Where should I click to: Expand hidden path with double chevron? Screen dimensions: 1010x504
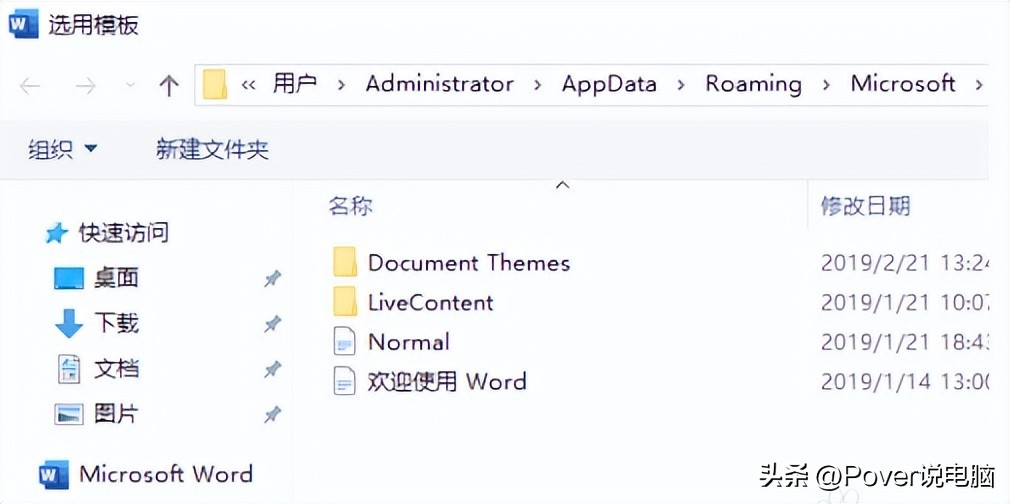(x=249, y=85)
